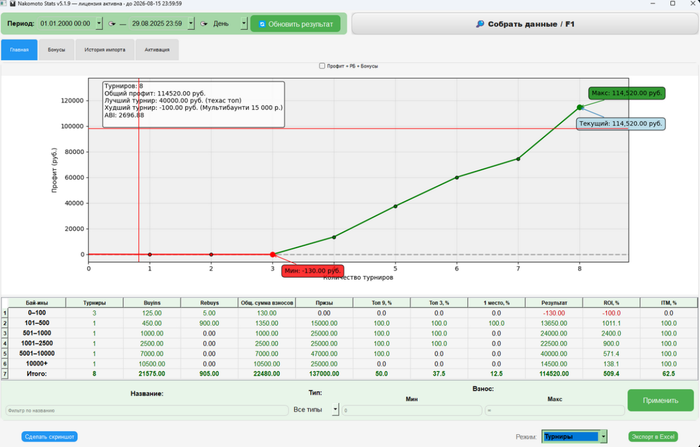Click the name filter input field
The width and height of the screenshot is (700, 447).
click(x=145, y=410)
